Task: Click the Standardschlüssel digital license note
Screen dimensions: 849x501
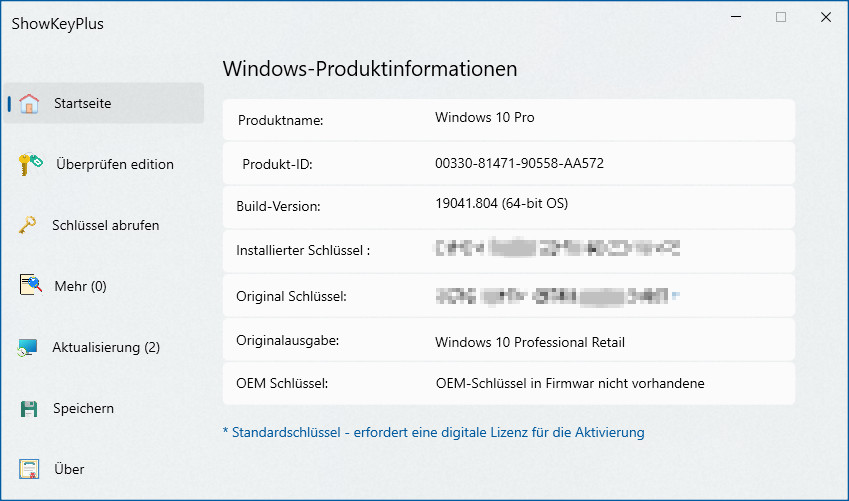Action: (x=433, y=432)
